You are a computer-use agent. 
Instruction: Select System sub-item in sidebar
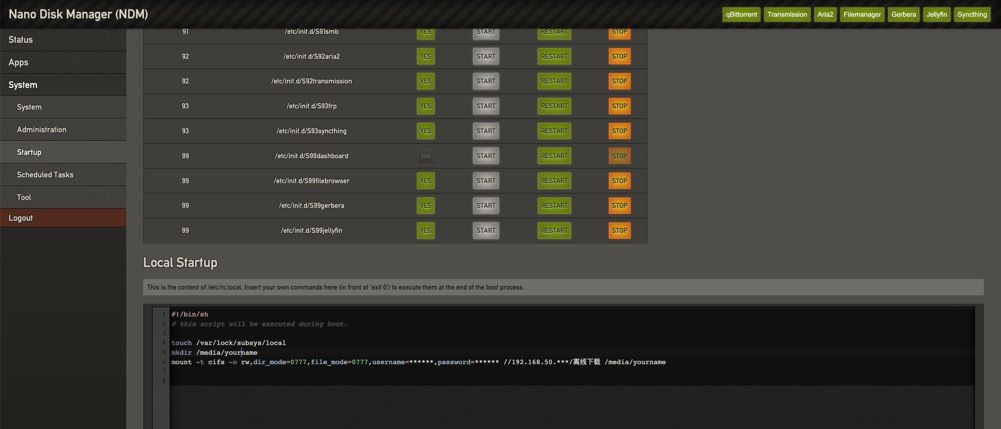point(63,107)
